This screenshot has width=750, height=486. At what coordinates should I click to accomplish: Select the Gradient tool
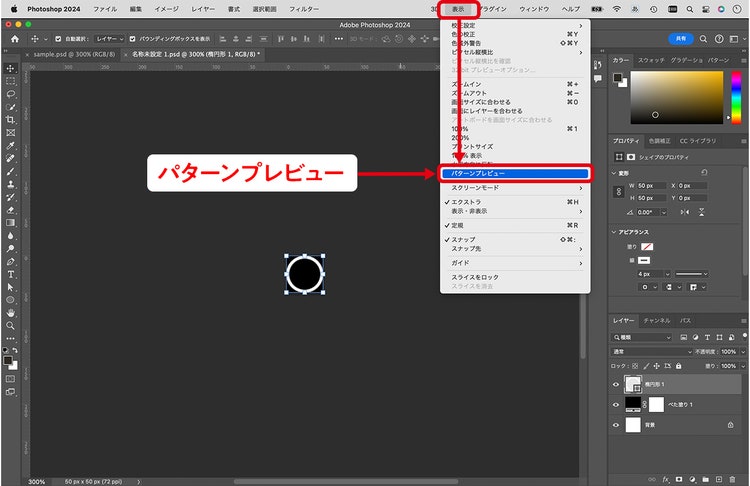pos(10,223)
